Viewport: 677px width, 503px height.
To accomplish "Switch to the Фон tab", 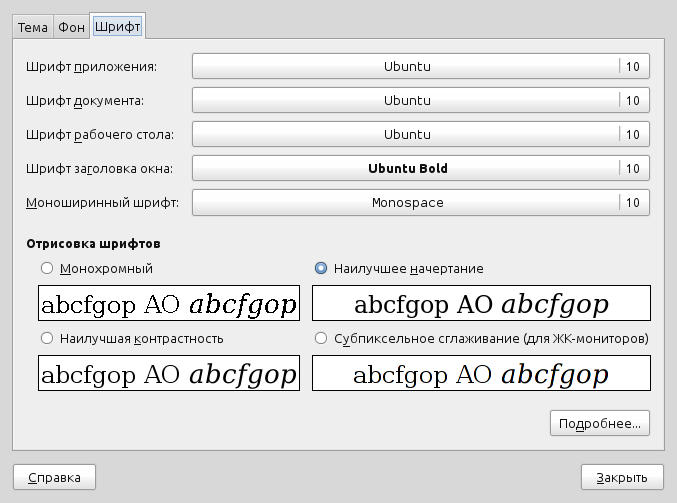I will point(71,27).
